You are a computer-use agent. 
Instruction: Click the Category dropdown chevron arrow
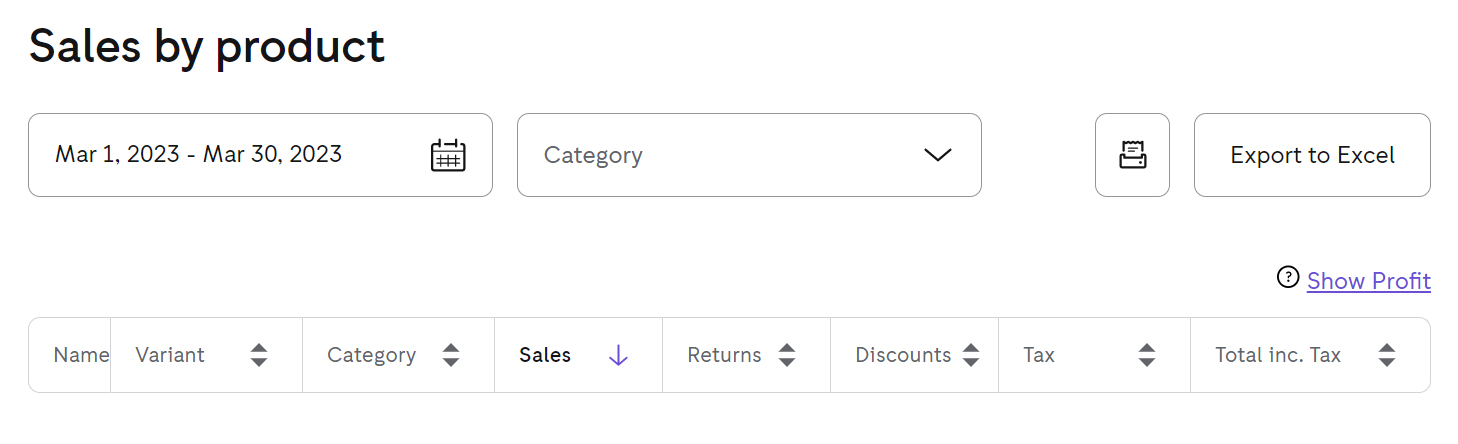pos(937,155)
